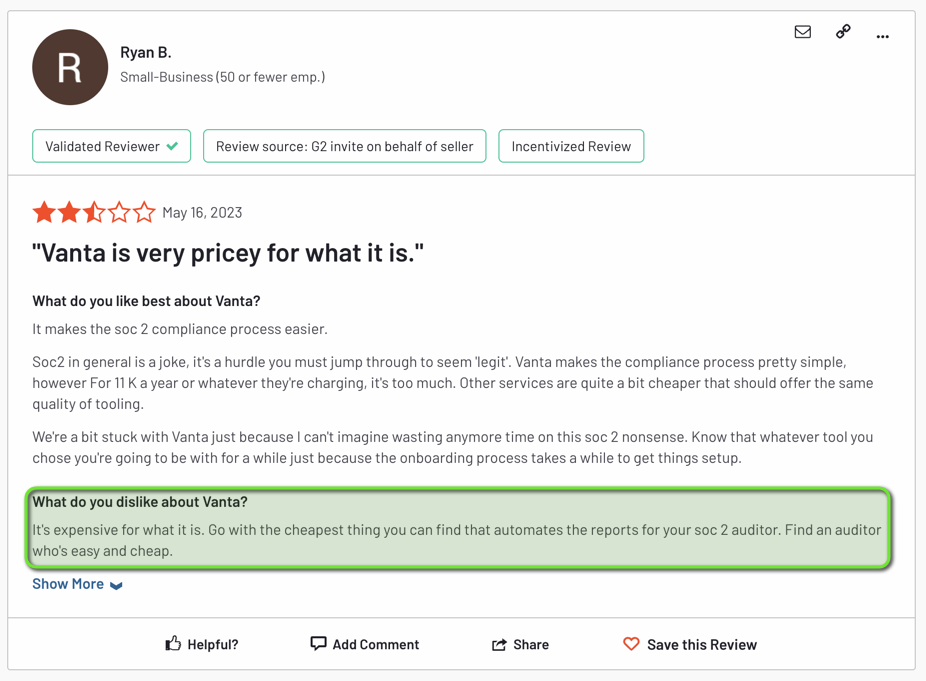The image size is (926, 681).
Task: Copy review link via chain icon
Action: pyautogui.click(x=843, y=31)
